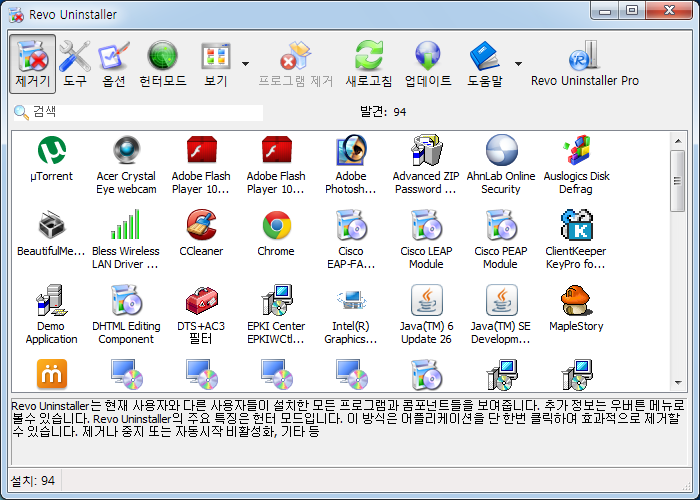Click the program list scrollbar thumb
The height and width of the screenshot is (500, 700).
click(x=678, y=181)
